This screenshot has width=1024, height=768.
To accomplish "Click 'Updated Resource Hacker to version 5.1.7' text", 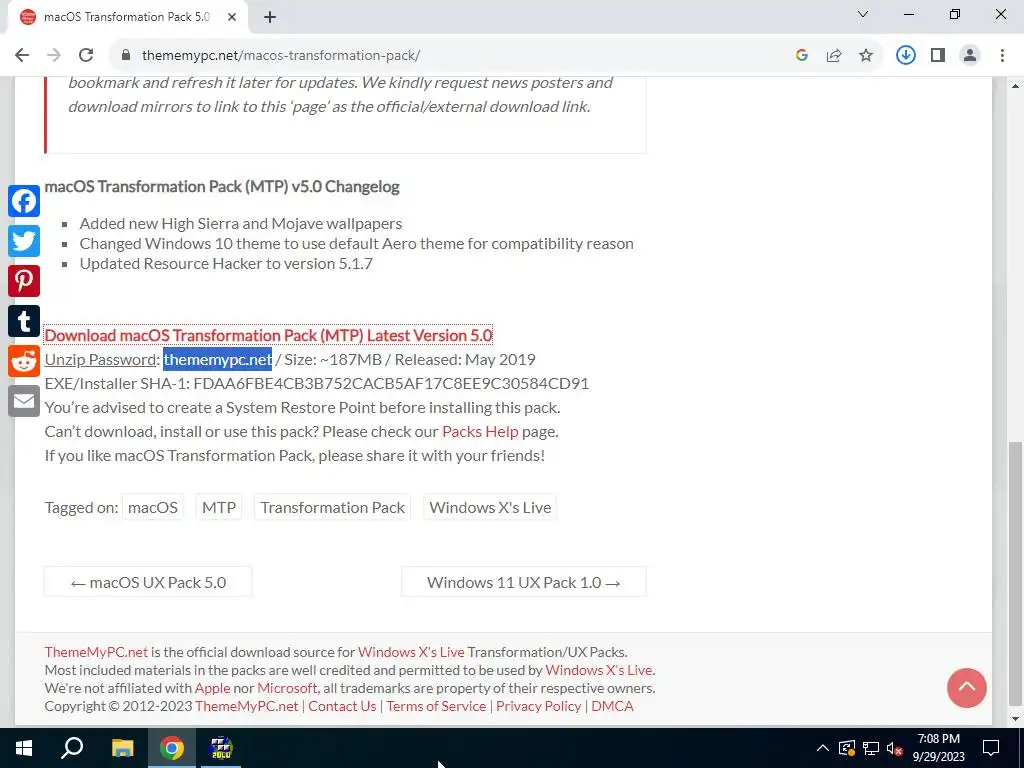I will click(226, 263).
